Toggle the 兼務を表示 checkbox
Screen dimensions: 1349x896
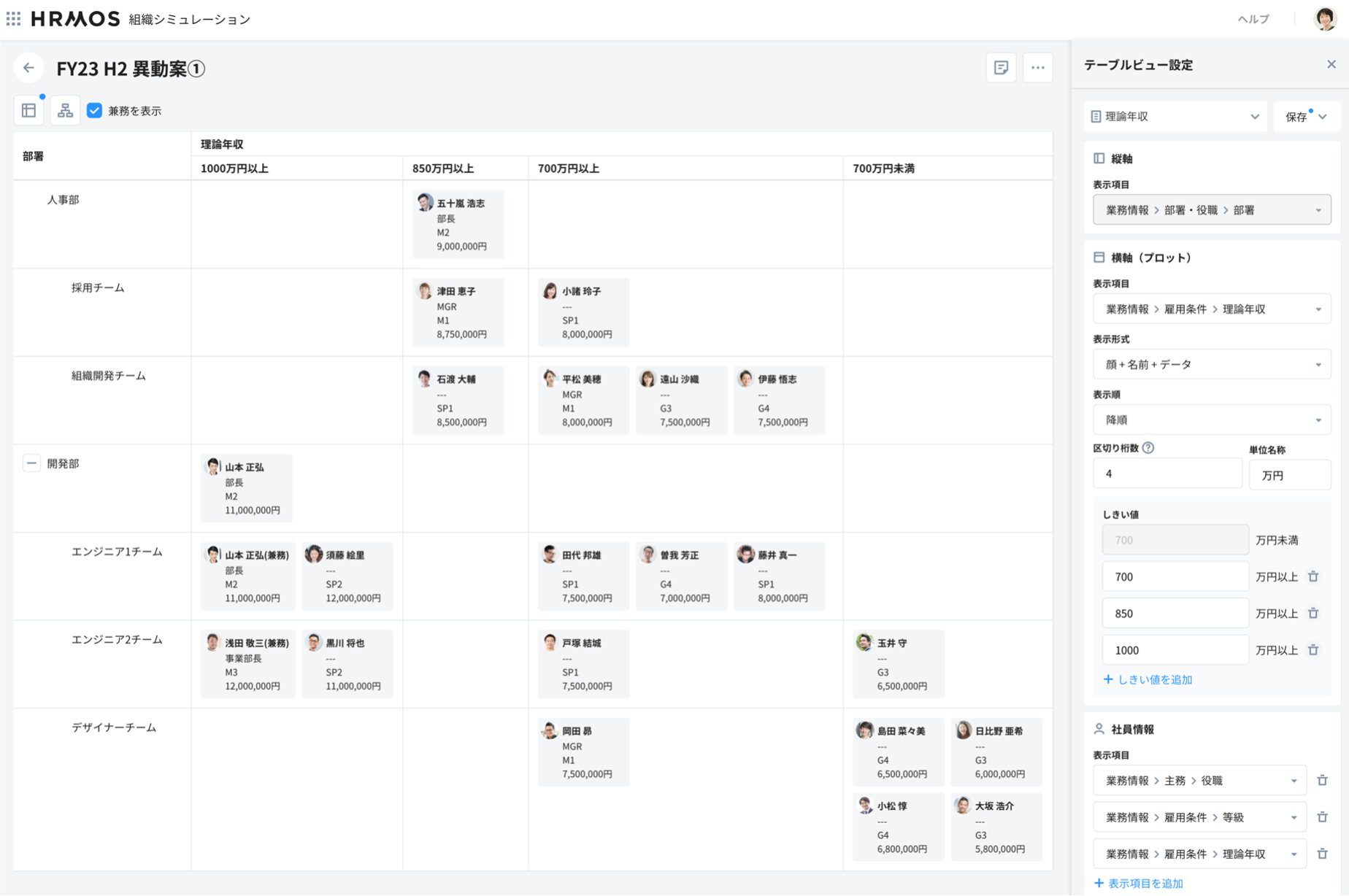pos(95,111)
